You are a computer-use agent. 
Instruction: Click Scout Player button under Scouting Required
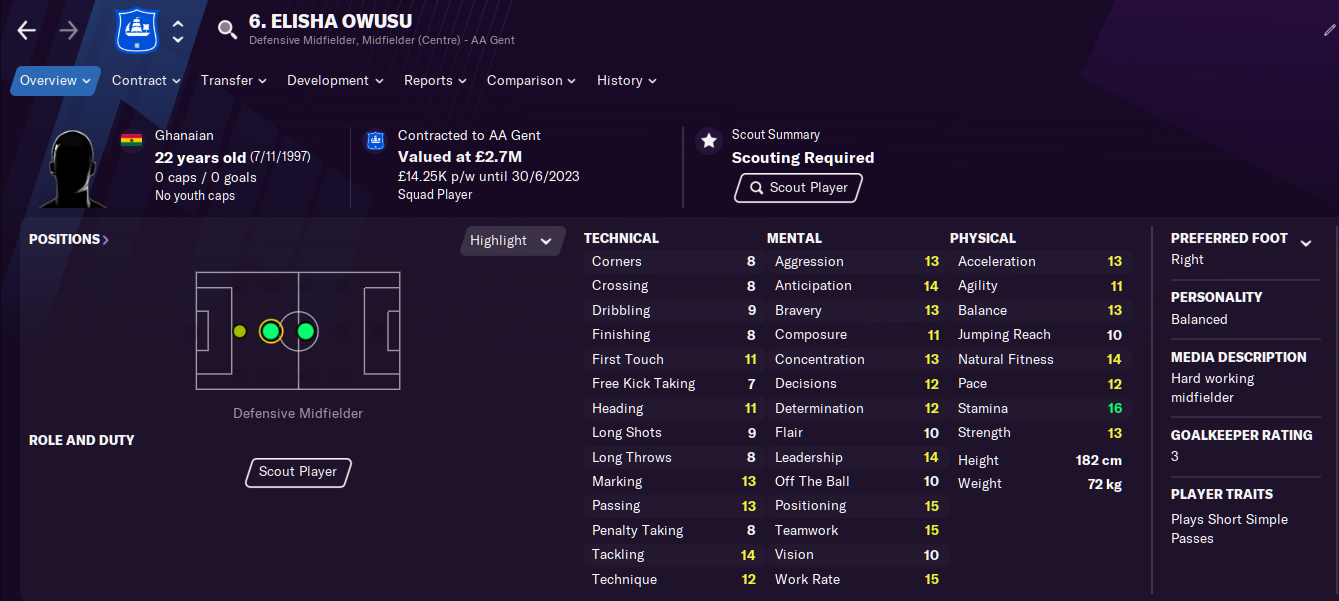[x=798, y=187]
